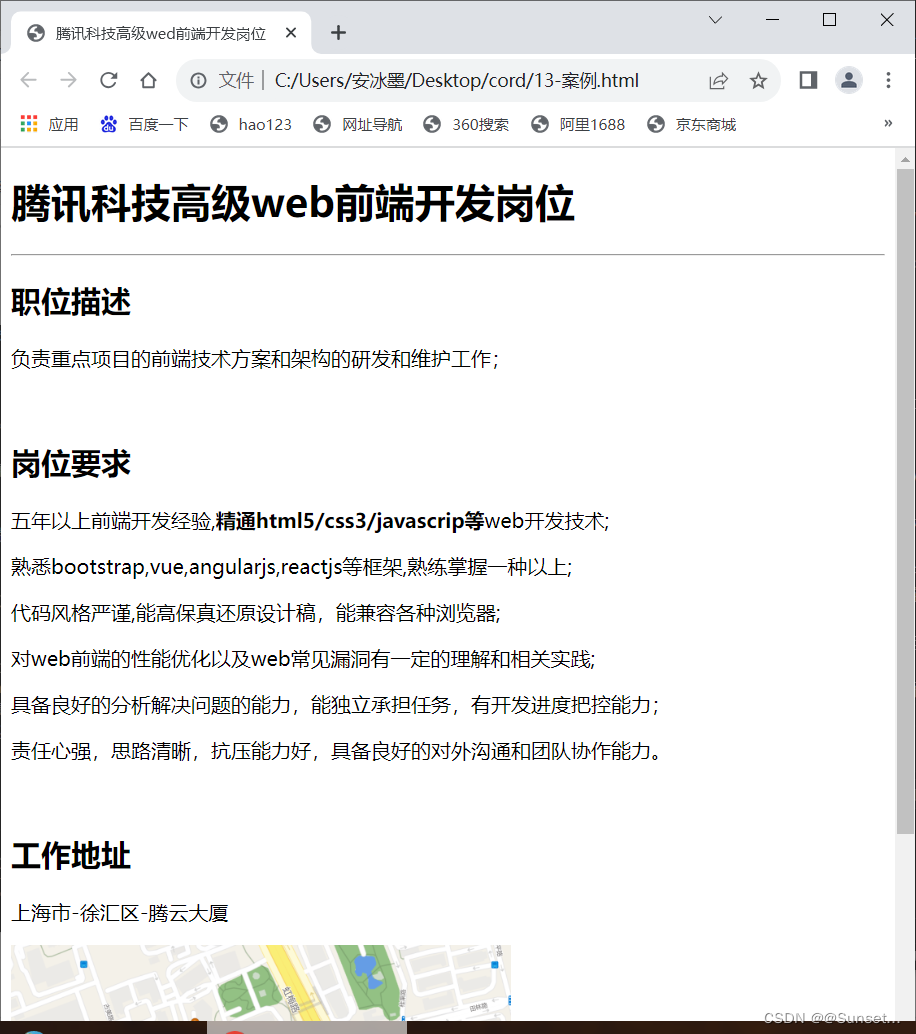Viewport: 916px width, 1034px height.
Task: Click the 工作地址 heading
Action: [x=71, y=856]
